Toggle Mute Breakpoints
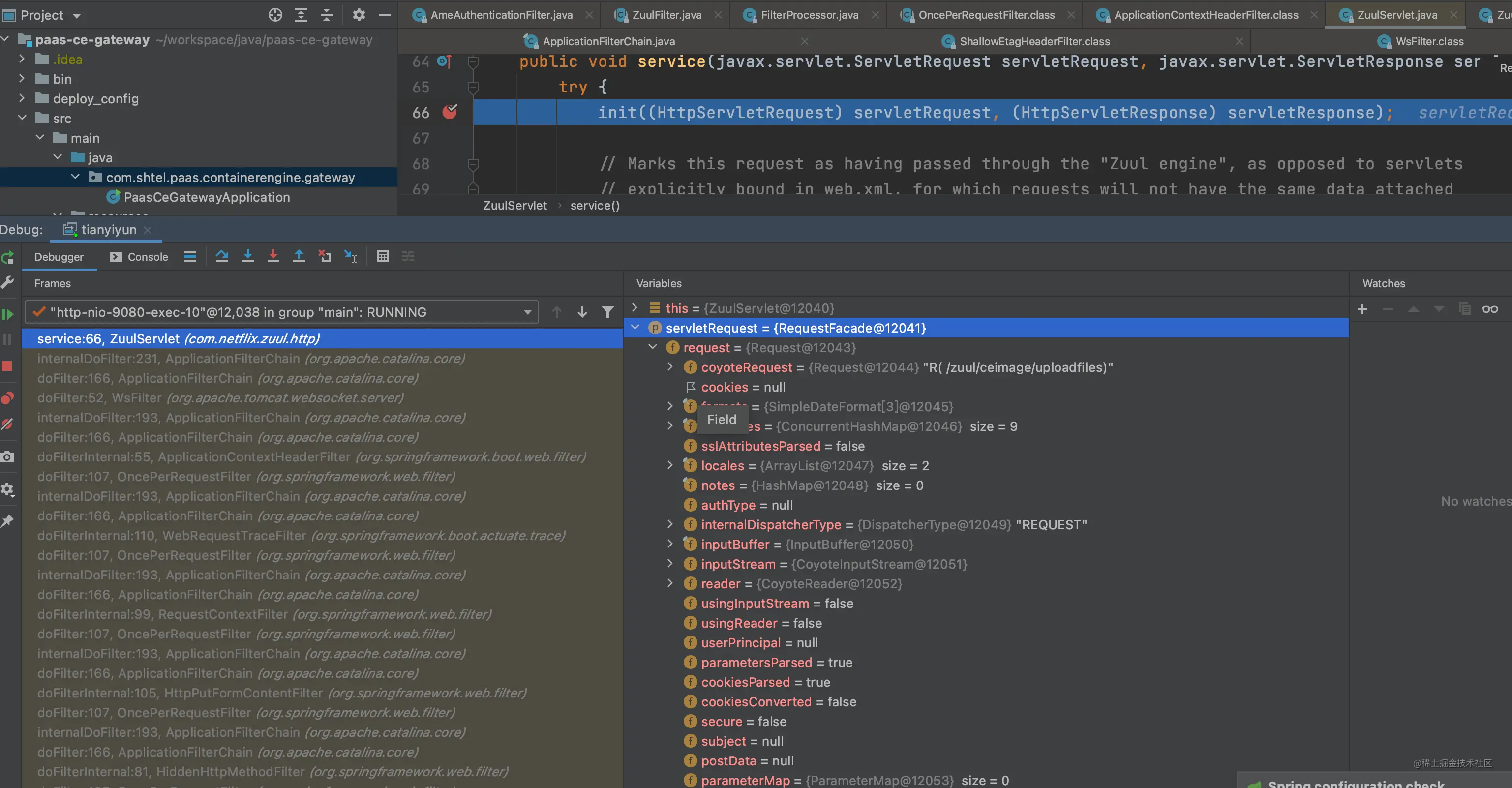Viewport: 1512px width, 788px height. (8, 424)
